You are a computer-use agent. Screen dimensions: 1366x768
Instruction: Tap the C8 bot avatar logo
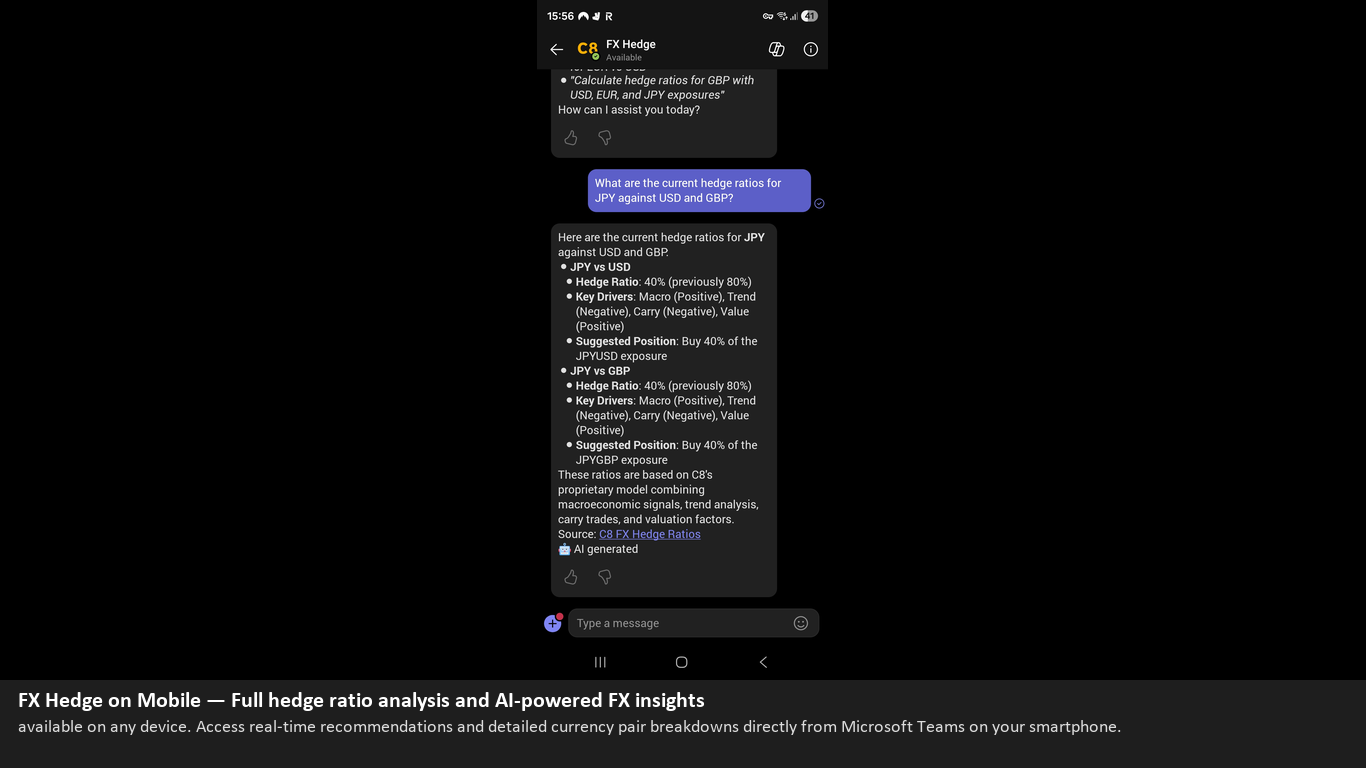[x=588, y=49]
